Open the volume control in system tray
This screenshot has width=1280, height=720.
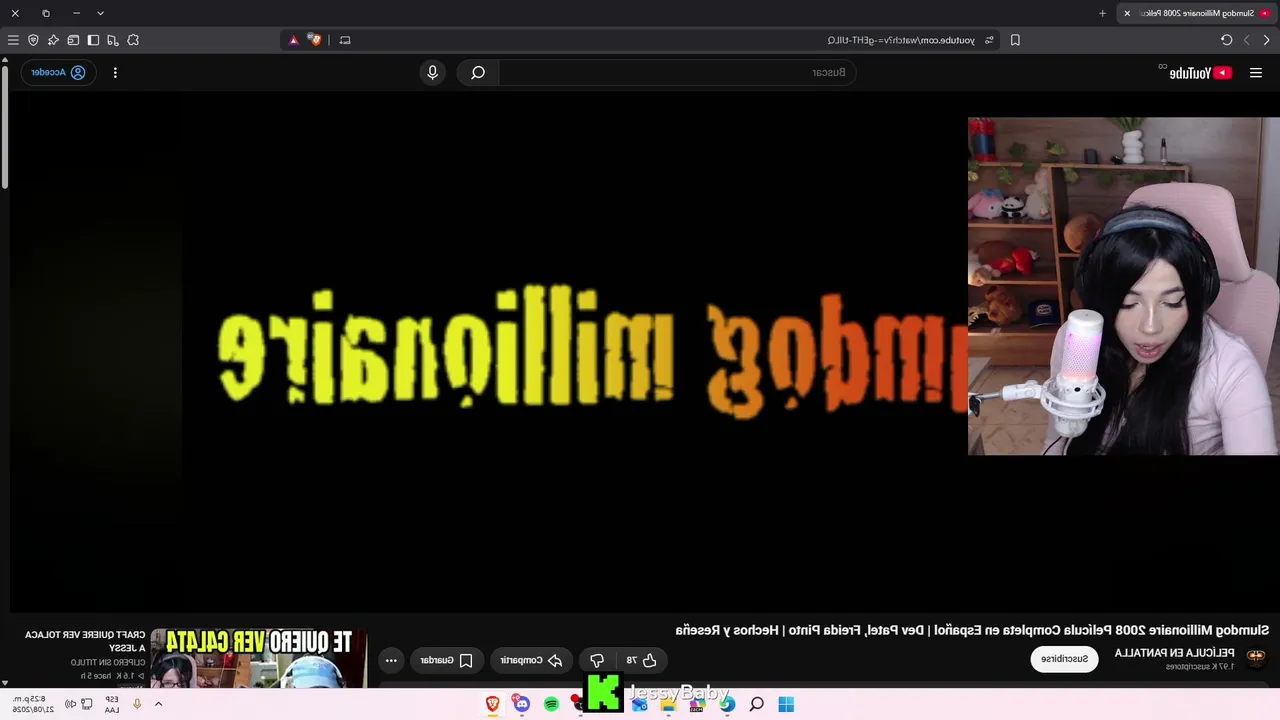point(71,704)
